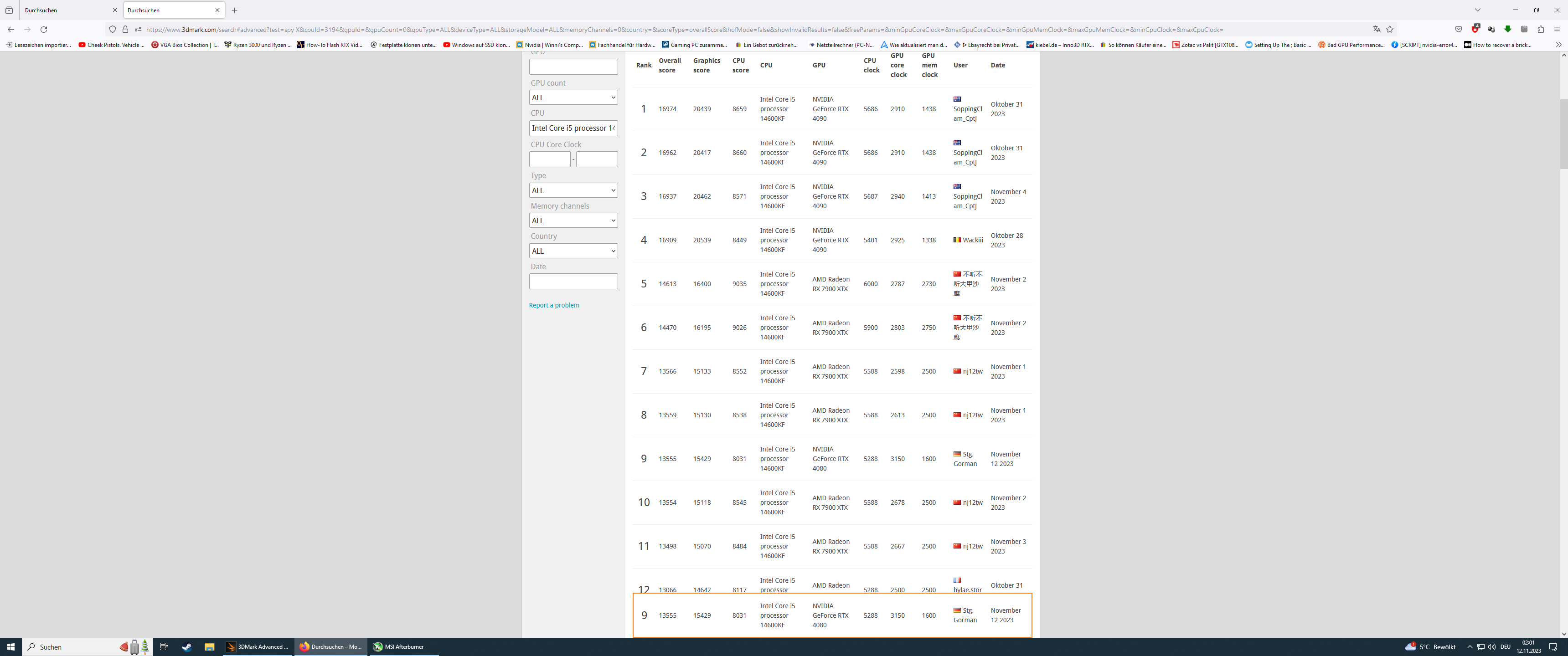Expand the Memory channels dropdown
The width and height of the screenshot is (1568, 656).
click(573, 220)
